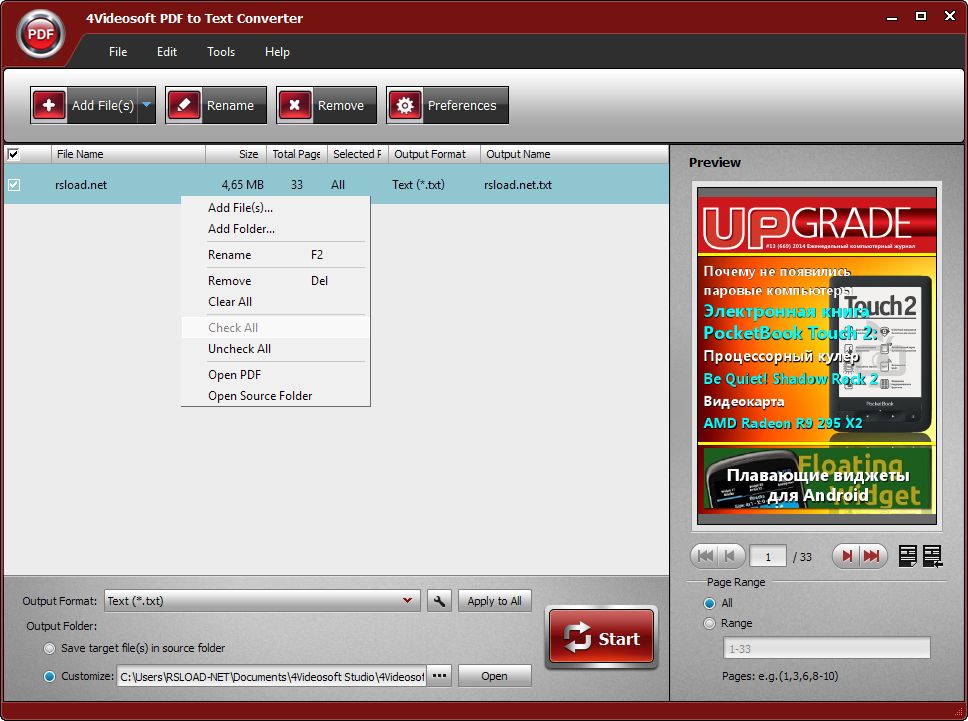Click the Output Format column header
968x721 pixels.
(x=435, y=154)
